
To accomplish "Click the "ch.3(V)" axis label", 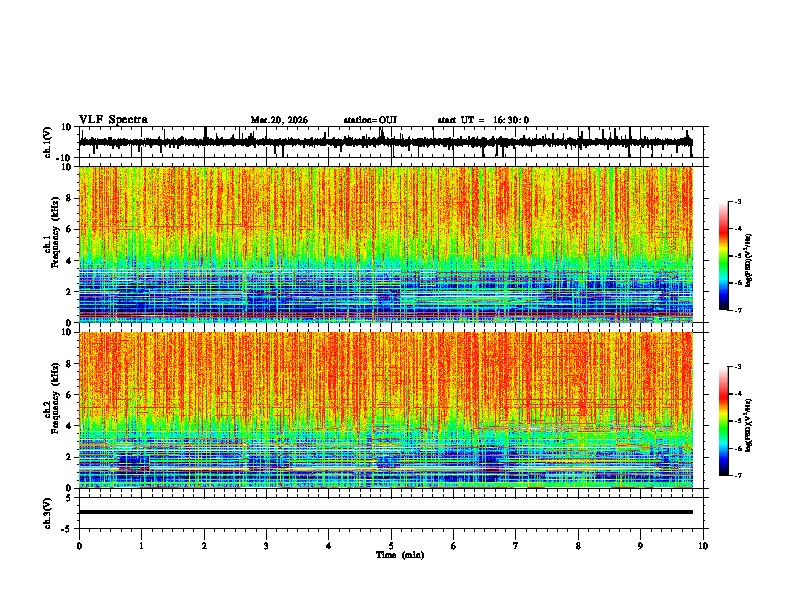I will tap(48, 514).
